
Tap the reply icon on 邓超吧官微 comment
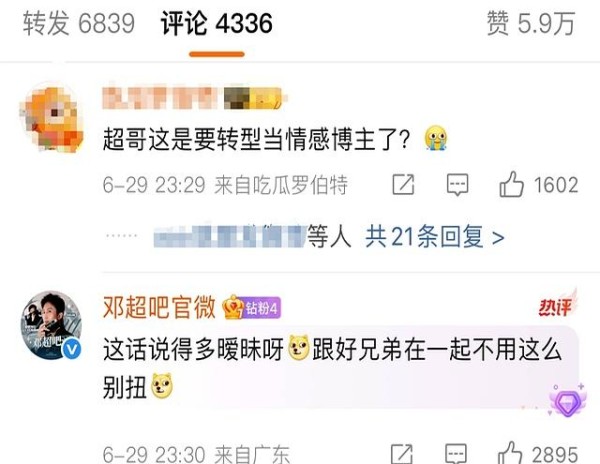pos(456,455)
